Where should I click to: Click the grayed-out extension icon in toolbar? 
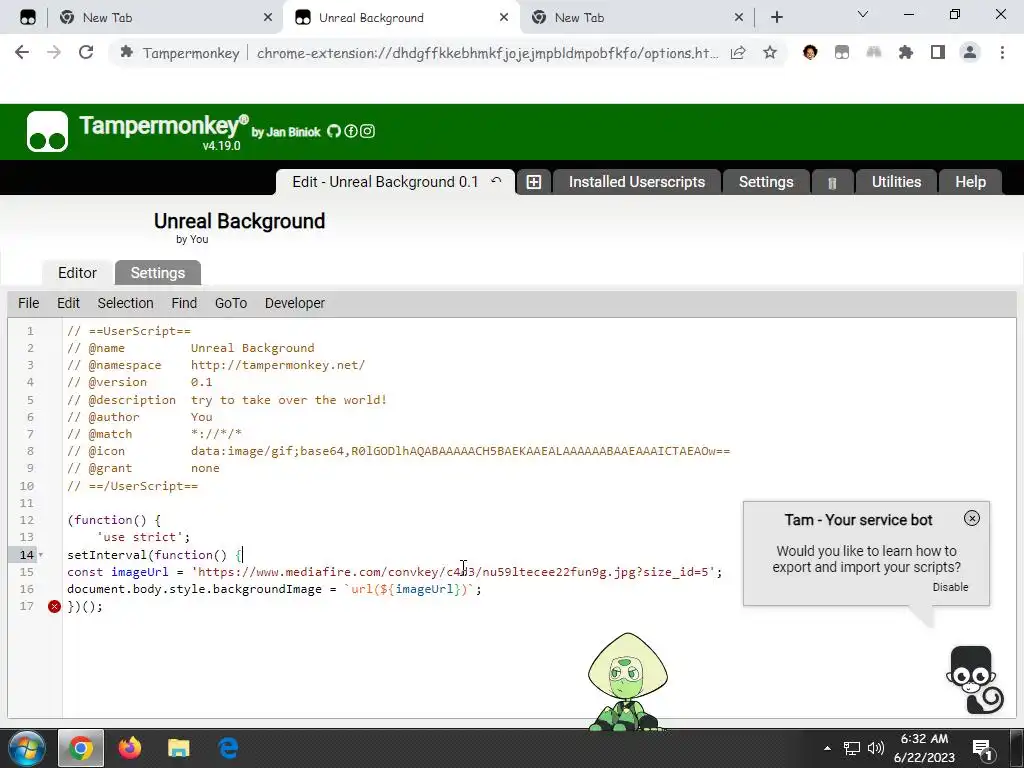874,53
